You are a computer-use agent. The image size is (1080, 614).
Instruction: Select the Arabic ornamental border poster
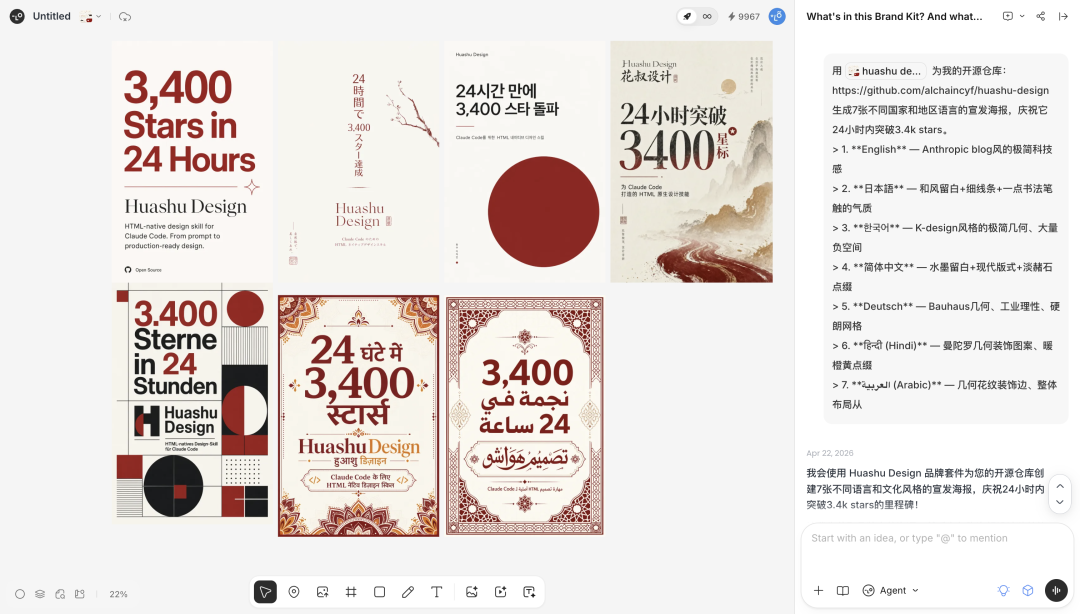[x=524, y=416]
